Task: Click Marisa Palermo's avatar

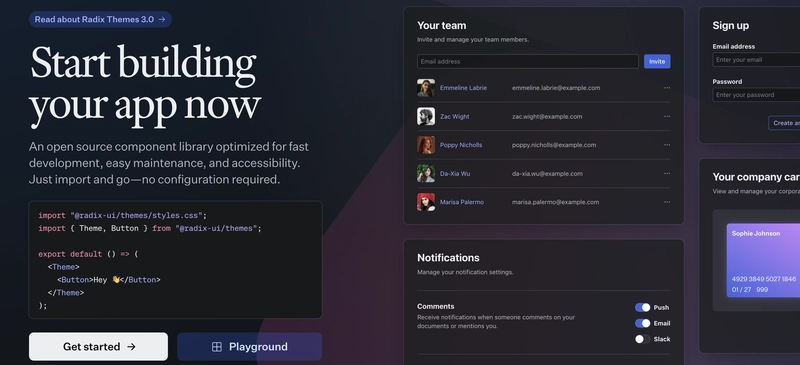Action: click(426, 202)
